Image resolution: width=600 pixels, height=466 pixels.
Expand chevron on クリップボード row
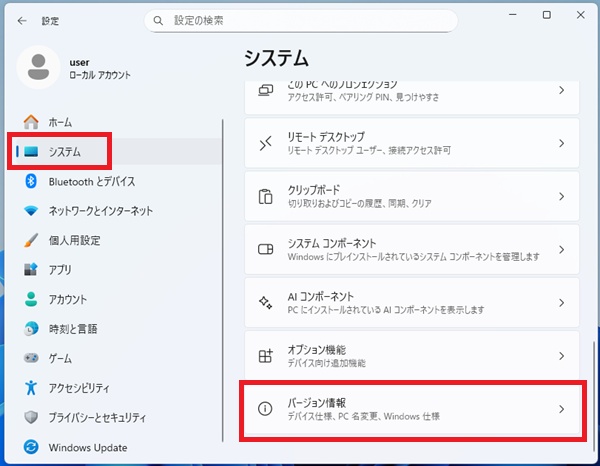pyautogui.click(x=561, y=196)
